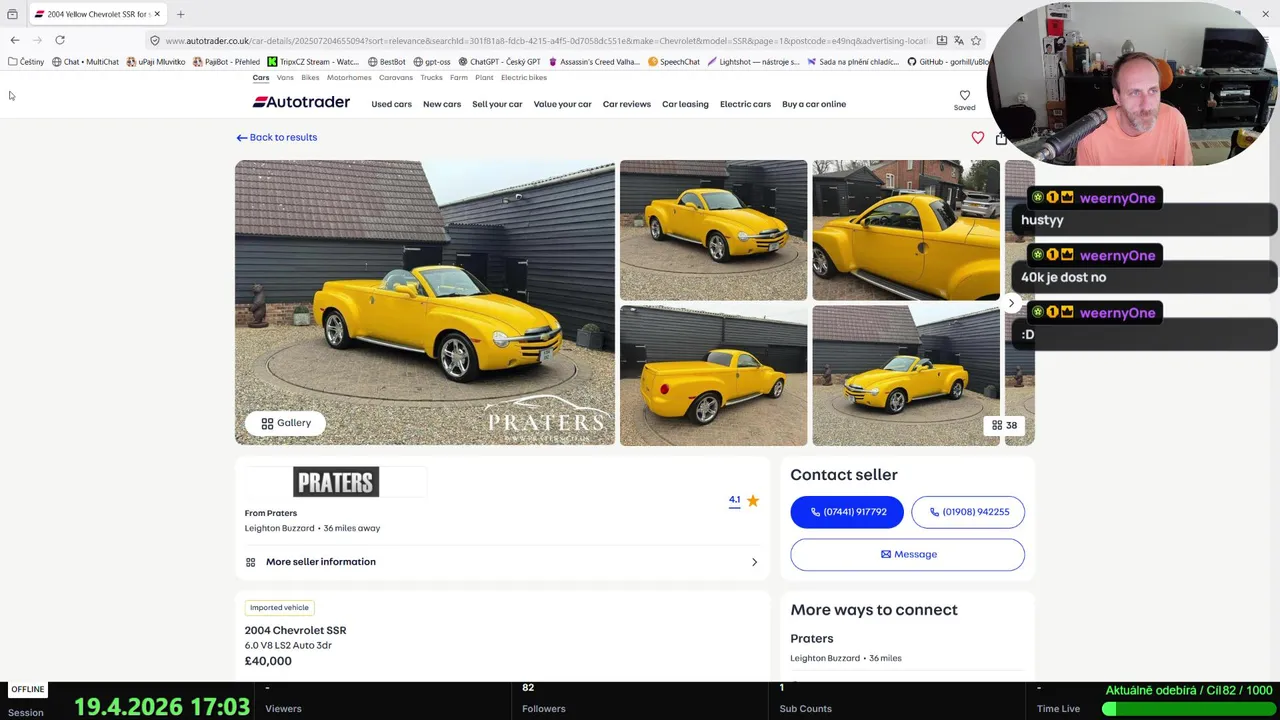Click the Message seller button
The image size is (1280, 720).
[908, 554]
